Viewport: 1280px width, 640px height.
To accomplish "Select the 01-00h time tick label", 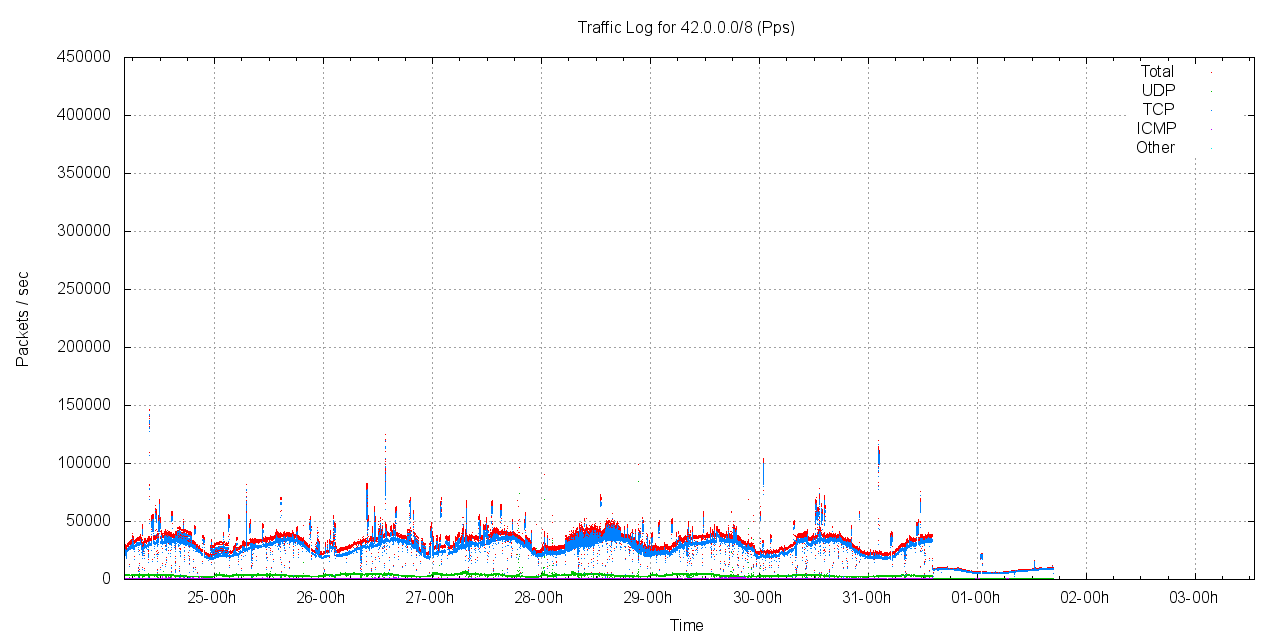I will coord(975,599).
